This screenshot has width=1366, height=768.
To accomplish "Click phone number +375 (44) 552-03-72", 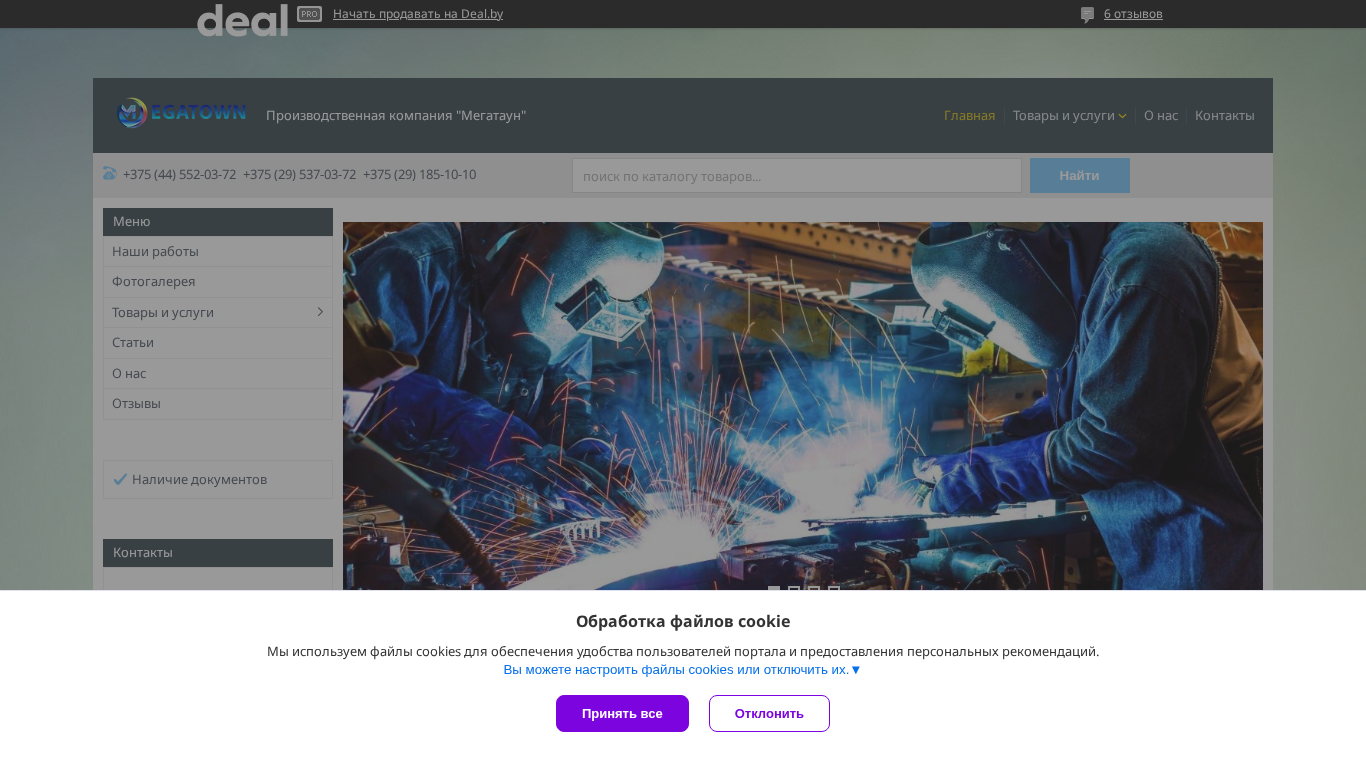I will click(179, 174).
